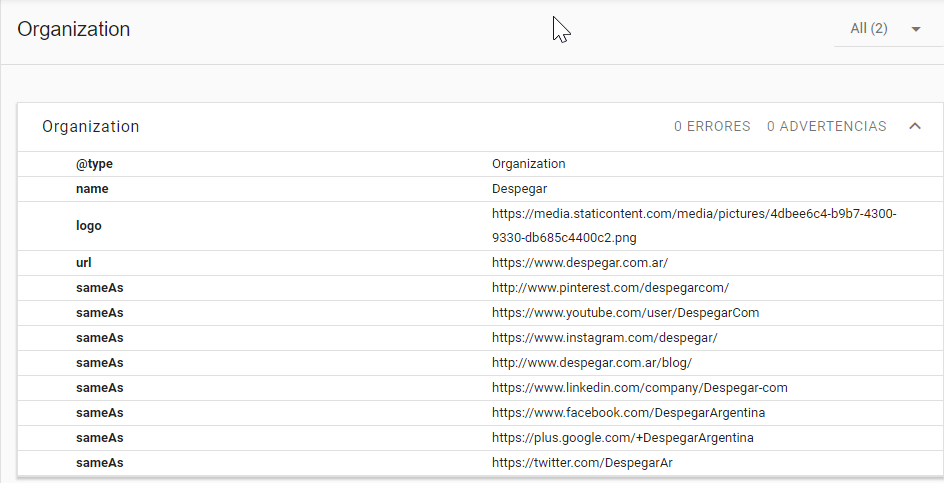Select the plus.google.com +DespegarArgentina URL

[x=623, y=438]
